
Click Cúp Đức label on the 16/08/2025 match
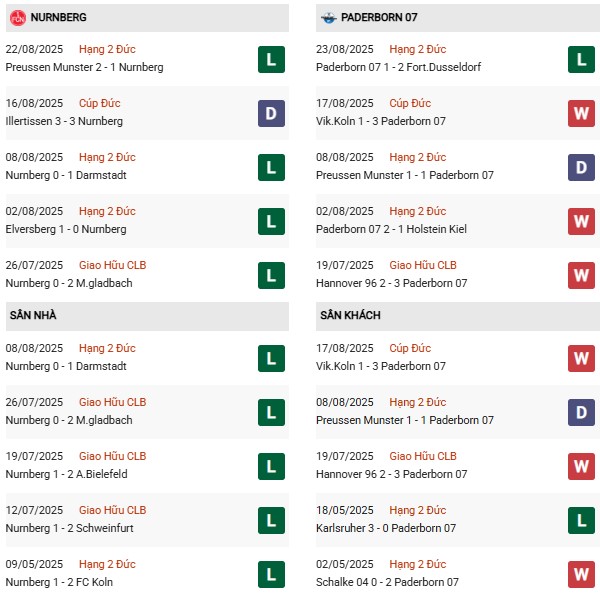click(x=99, y=103)
